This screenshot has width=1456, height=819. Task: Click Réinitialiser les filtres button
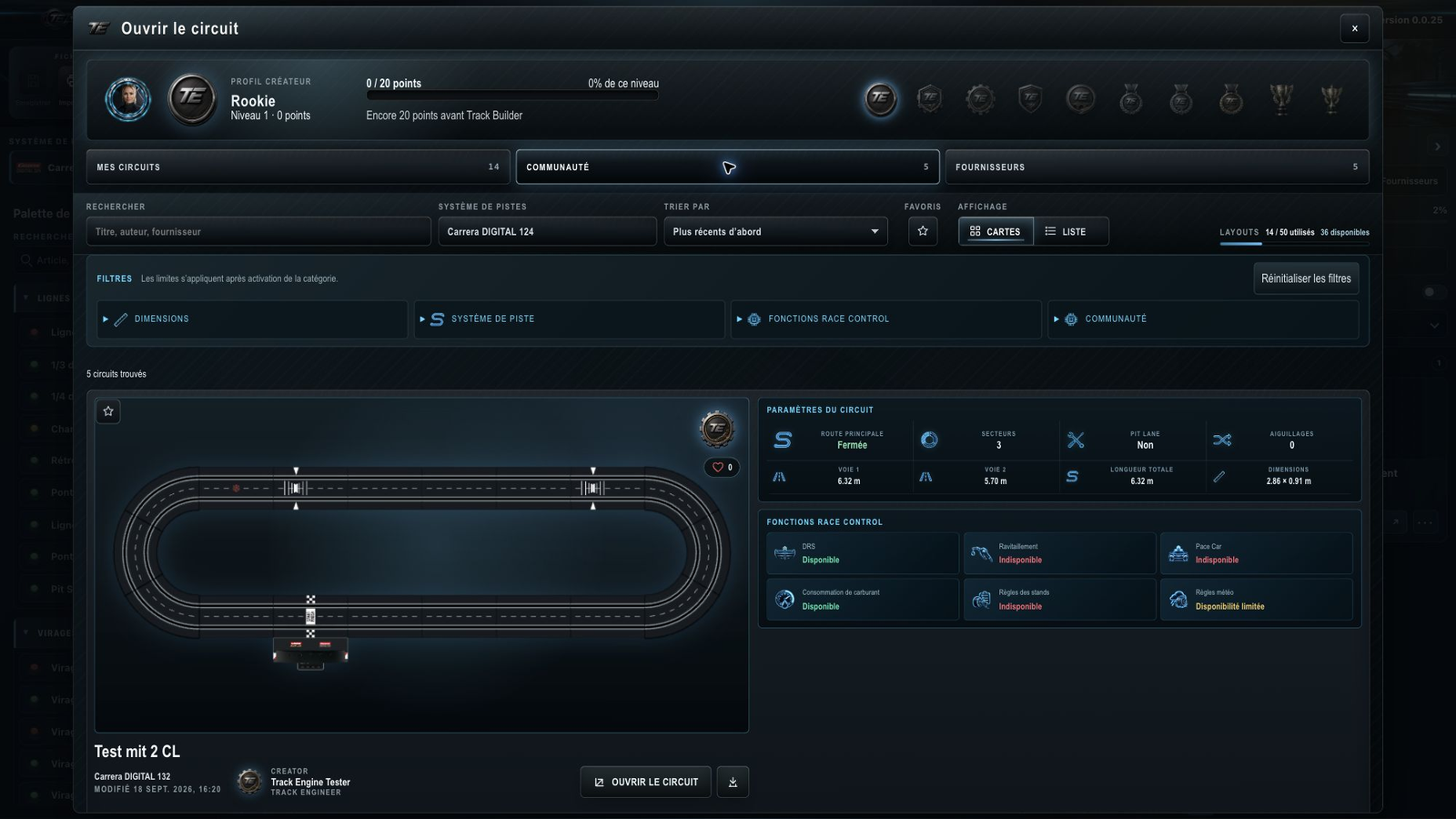pos(1306,278)
